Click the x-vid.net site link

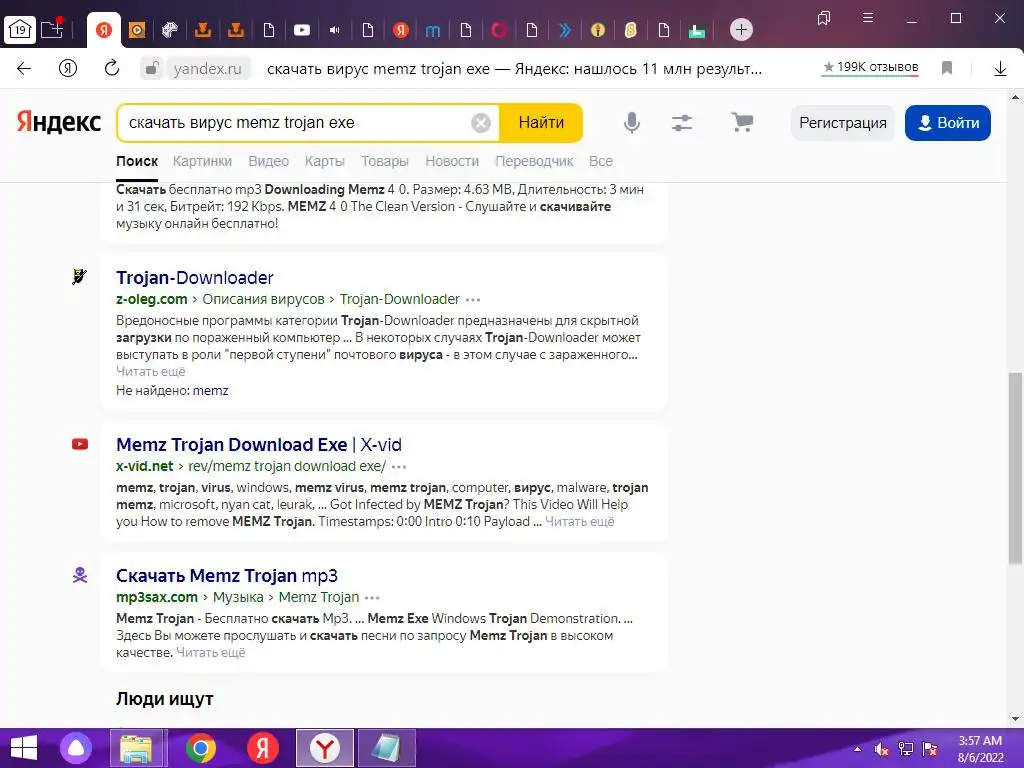pos(144,466)
